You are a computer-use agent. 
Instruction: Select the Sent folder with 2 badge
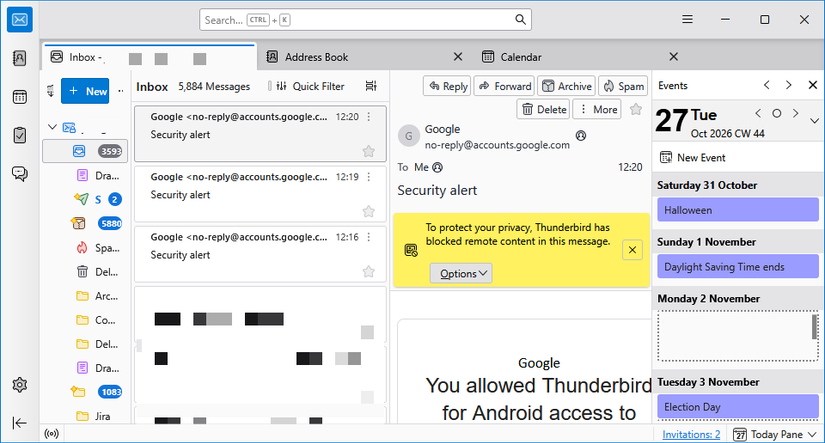coord(85,199)
